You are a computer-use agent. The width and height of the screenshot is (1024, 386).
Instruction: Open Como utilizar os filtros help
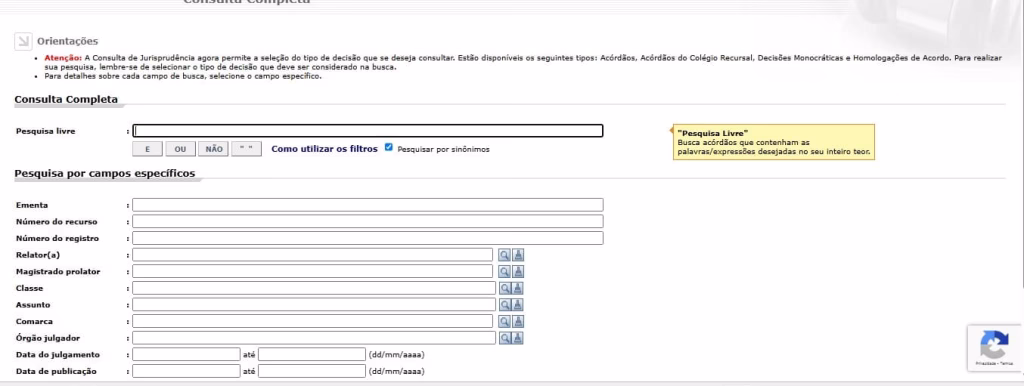325,149
